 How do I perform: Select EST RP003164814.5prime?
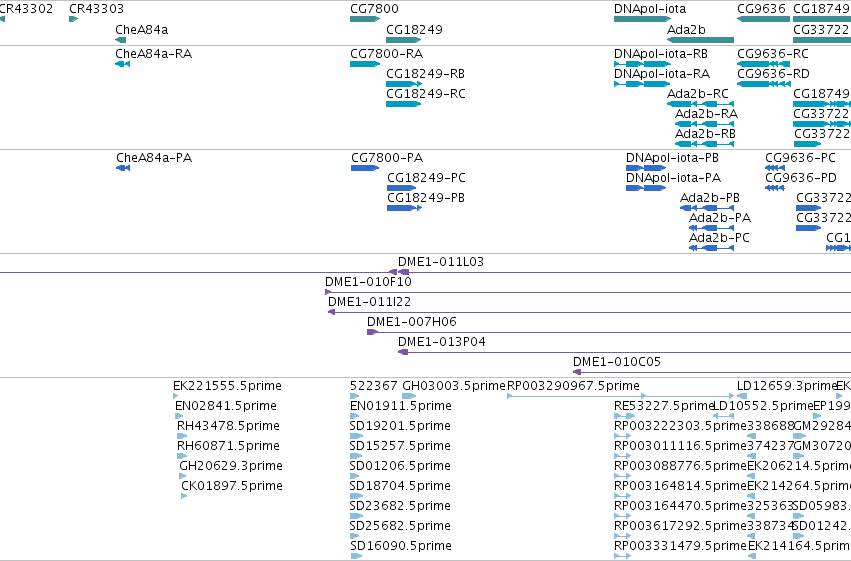[x=681, y=486]
